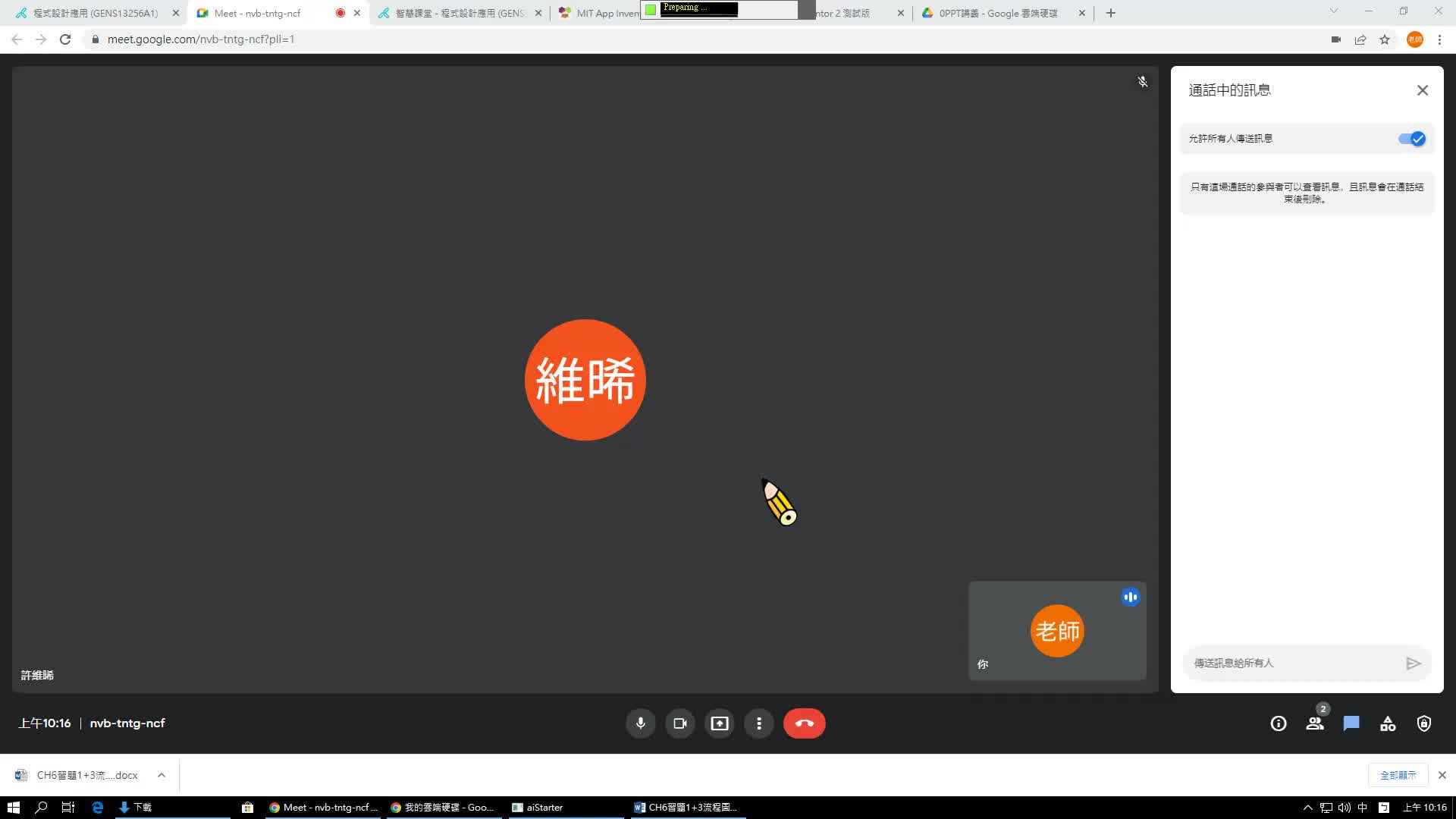Switch to Meet Chrome window in taskbar

(x=323, y=808)
